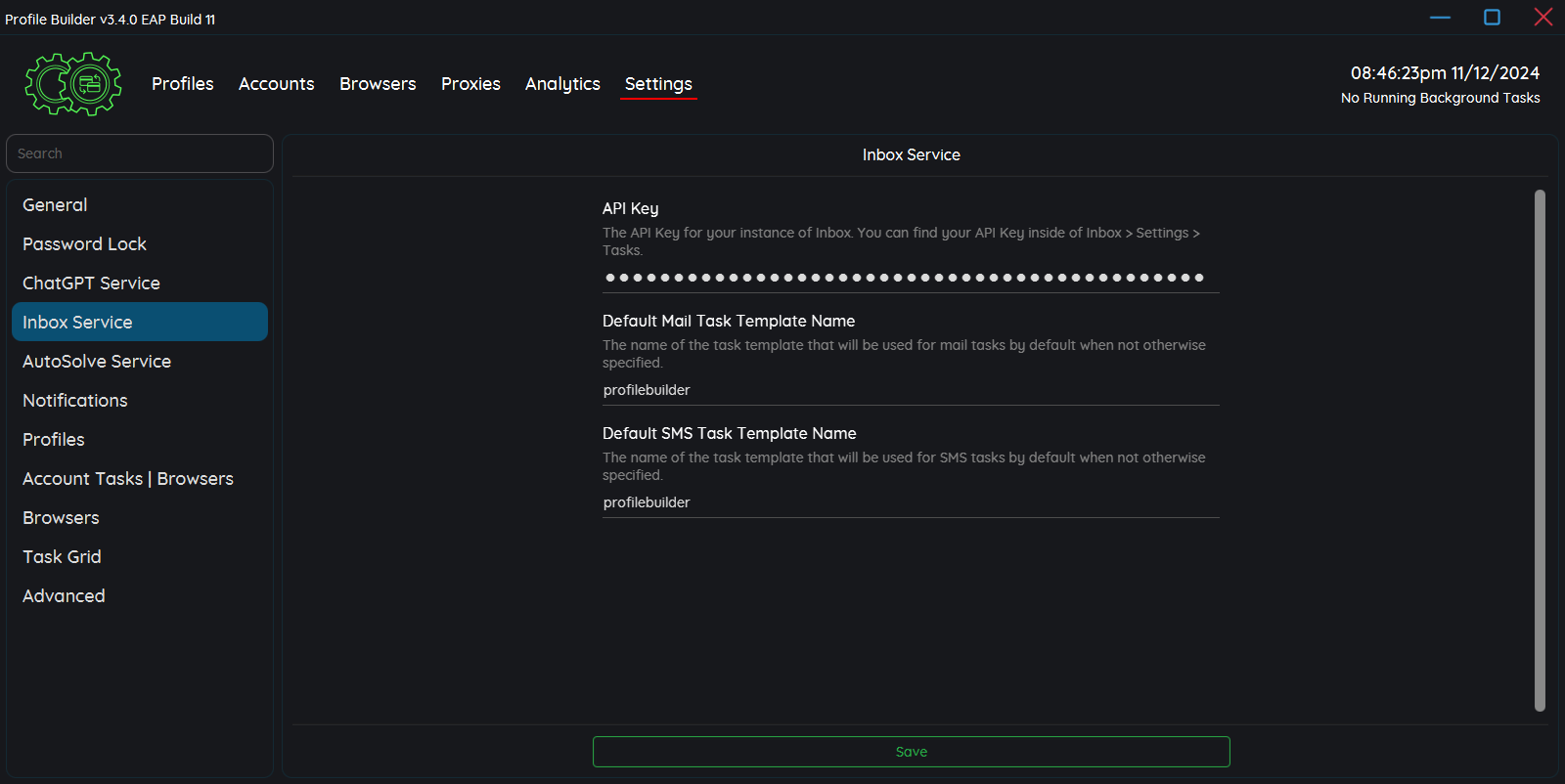
Task: Open Task Grid settings
Action: tap(62, 557)
